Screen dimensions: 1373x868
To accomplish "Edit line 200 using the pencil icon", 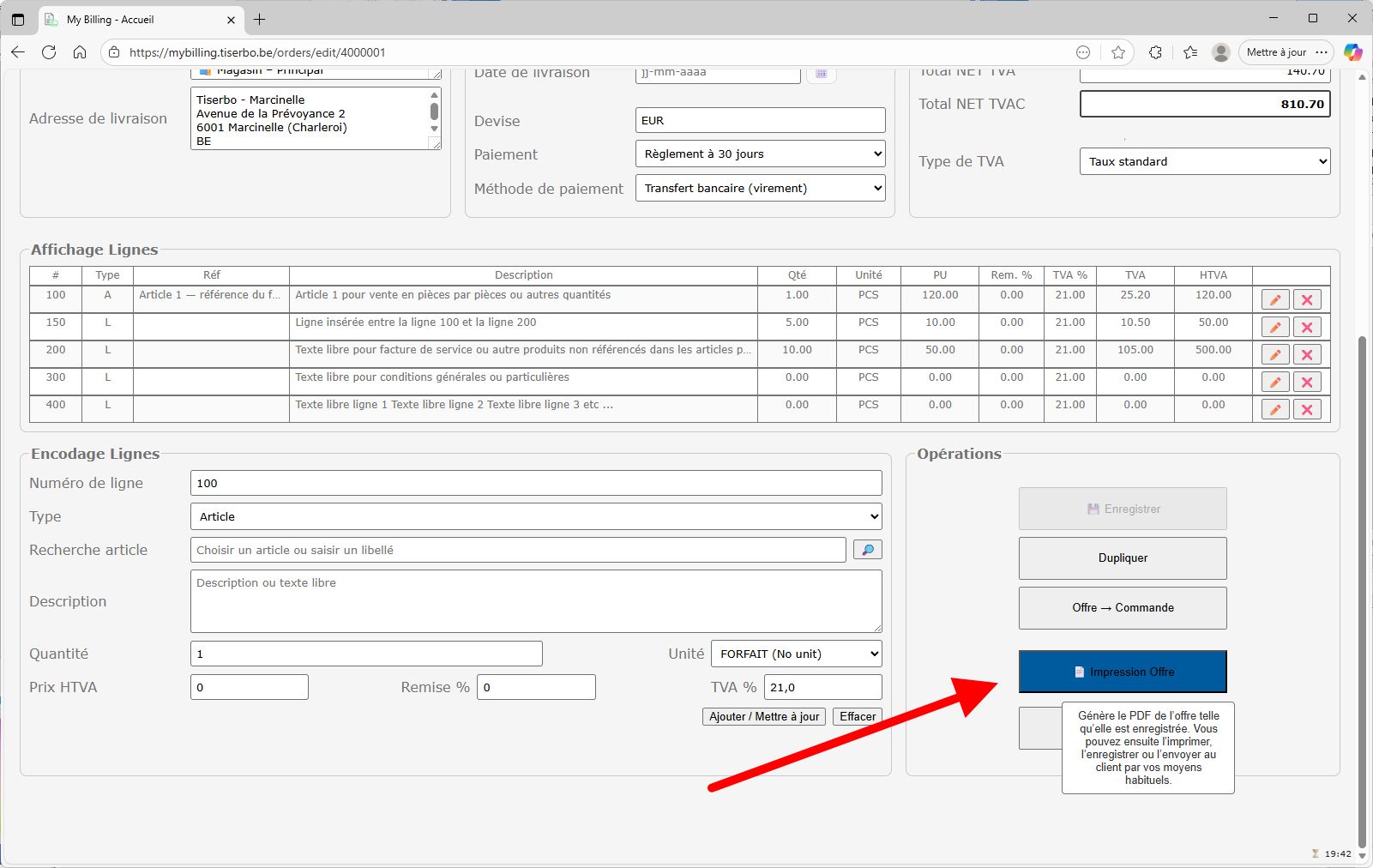I will 1275,355.
